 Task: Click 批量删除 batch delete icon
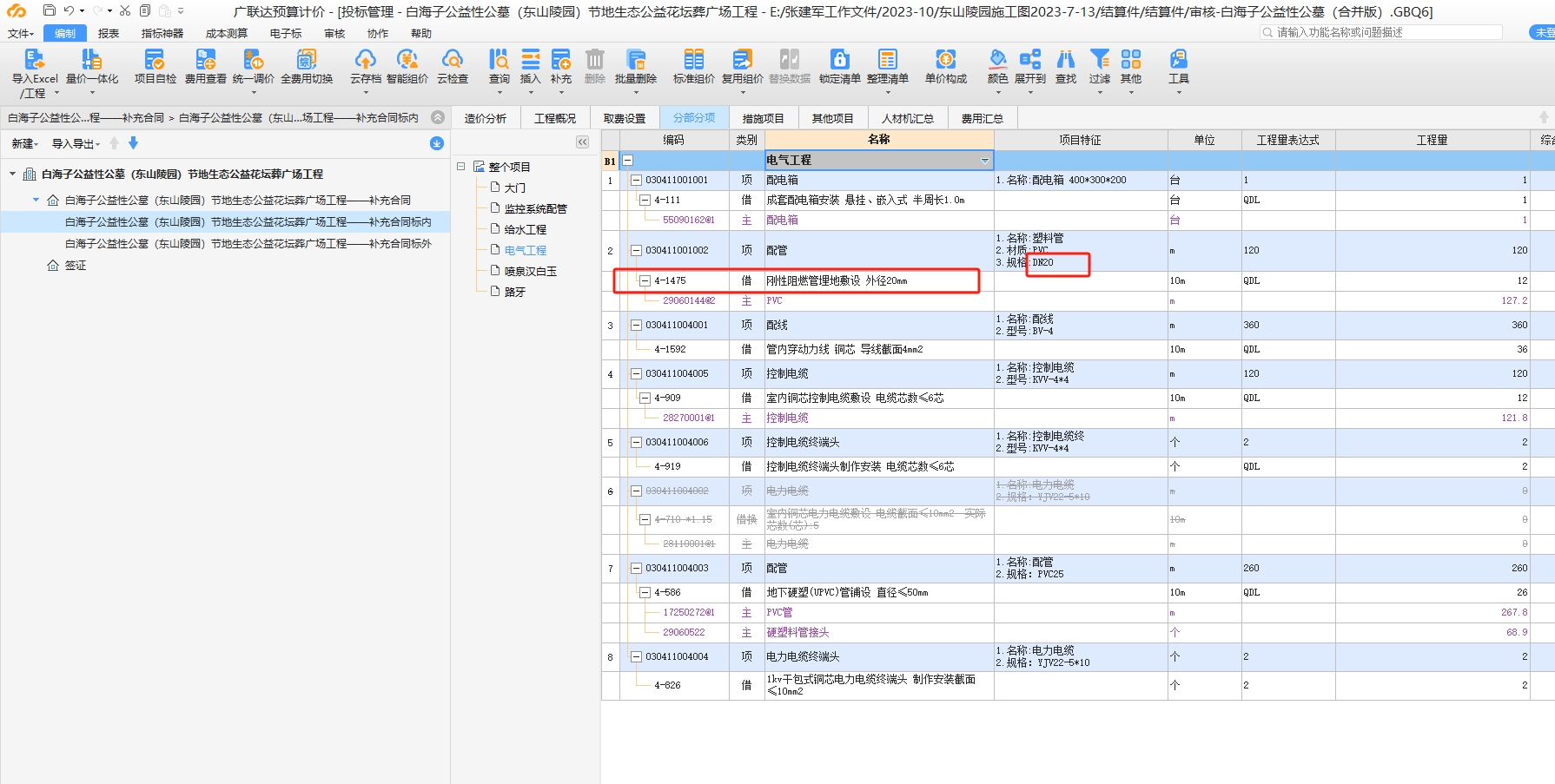pos(636,59)
